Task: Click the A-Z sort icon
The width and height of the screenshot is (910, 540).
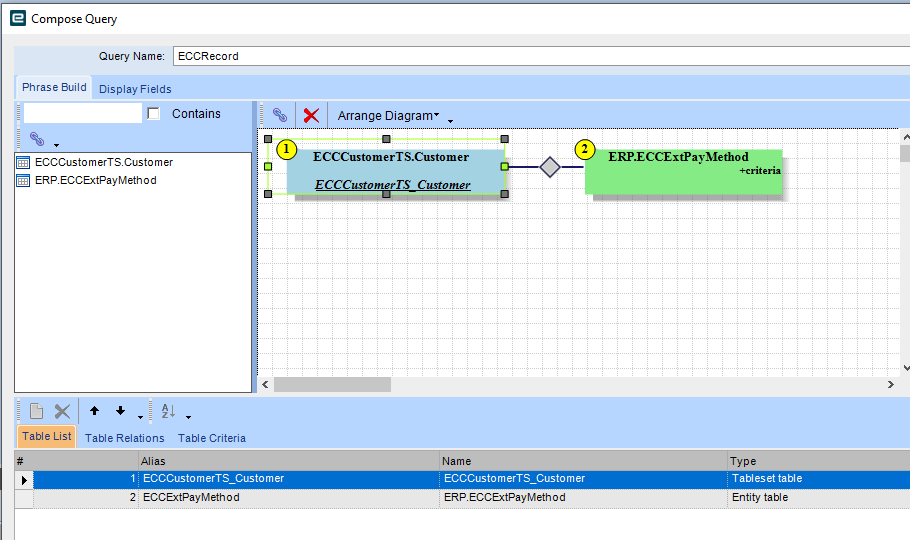Action: point(168,411)
